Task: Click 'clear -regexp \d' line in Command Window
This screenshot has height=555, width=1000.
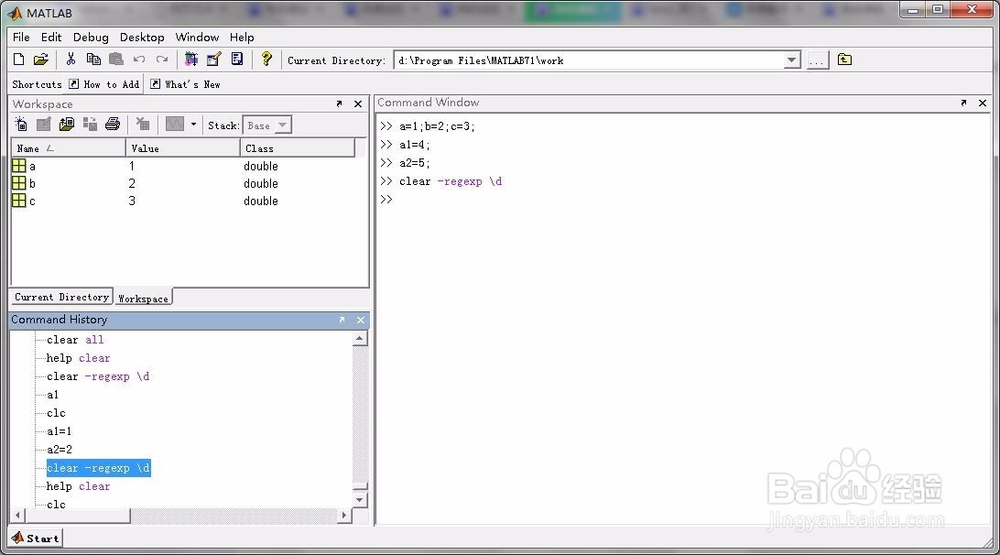Action: coord(450,181)
